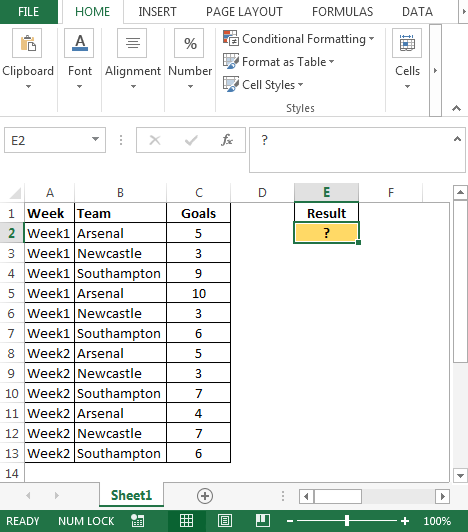Add a new sheet with plus icon
The height and width of the screenshot is (532, 468).
pos(205,496)
